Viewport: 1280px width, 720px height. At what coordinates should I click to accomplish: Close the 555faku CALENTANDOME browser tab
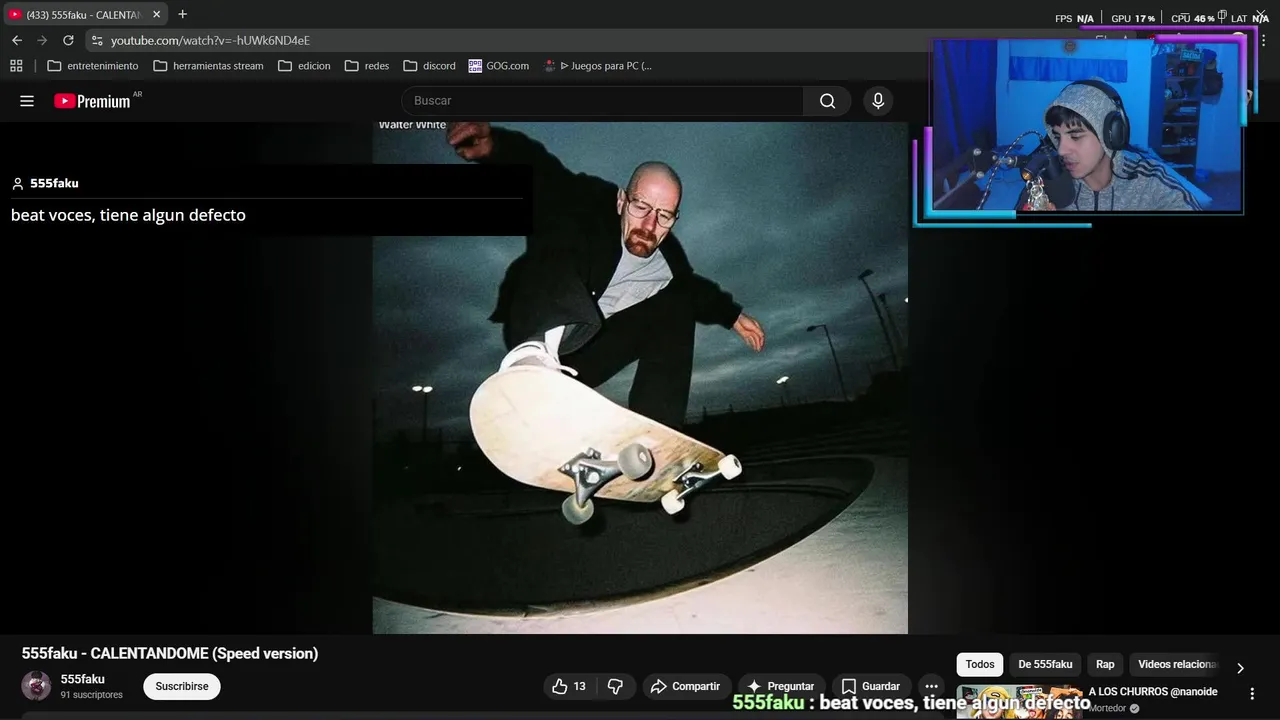click(157, 15)
